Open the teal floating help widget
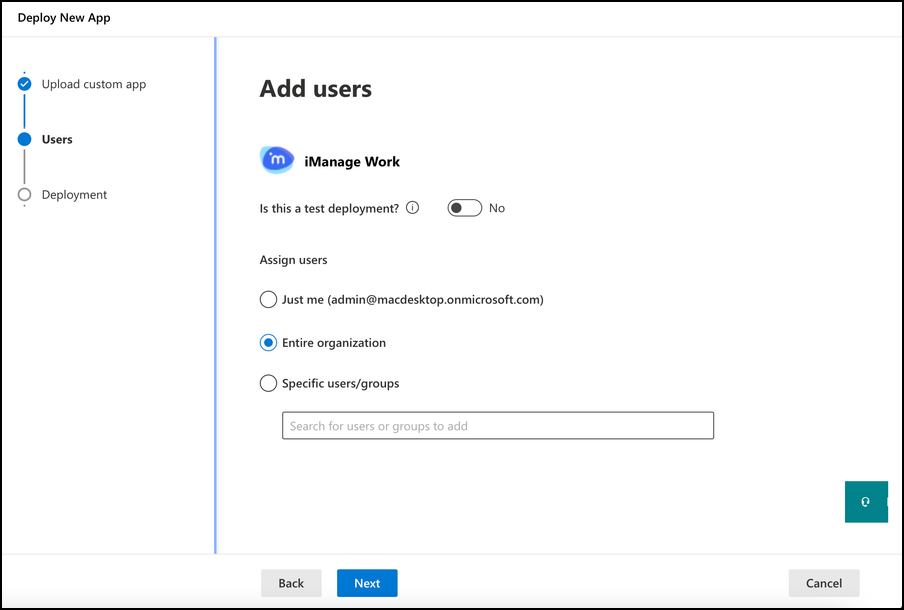The width and height of the screenshot is (904, 610). [x=865, y=501]
